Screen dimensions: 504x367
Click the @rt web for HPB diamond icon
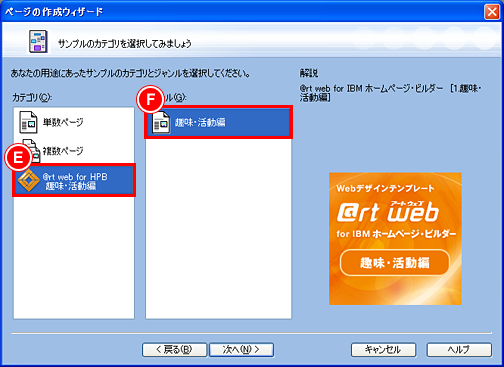point(29,180)
